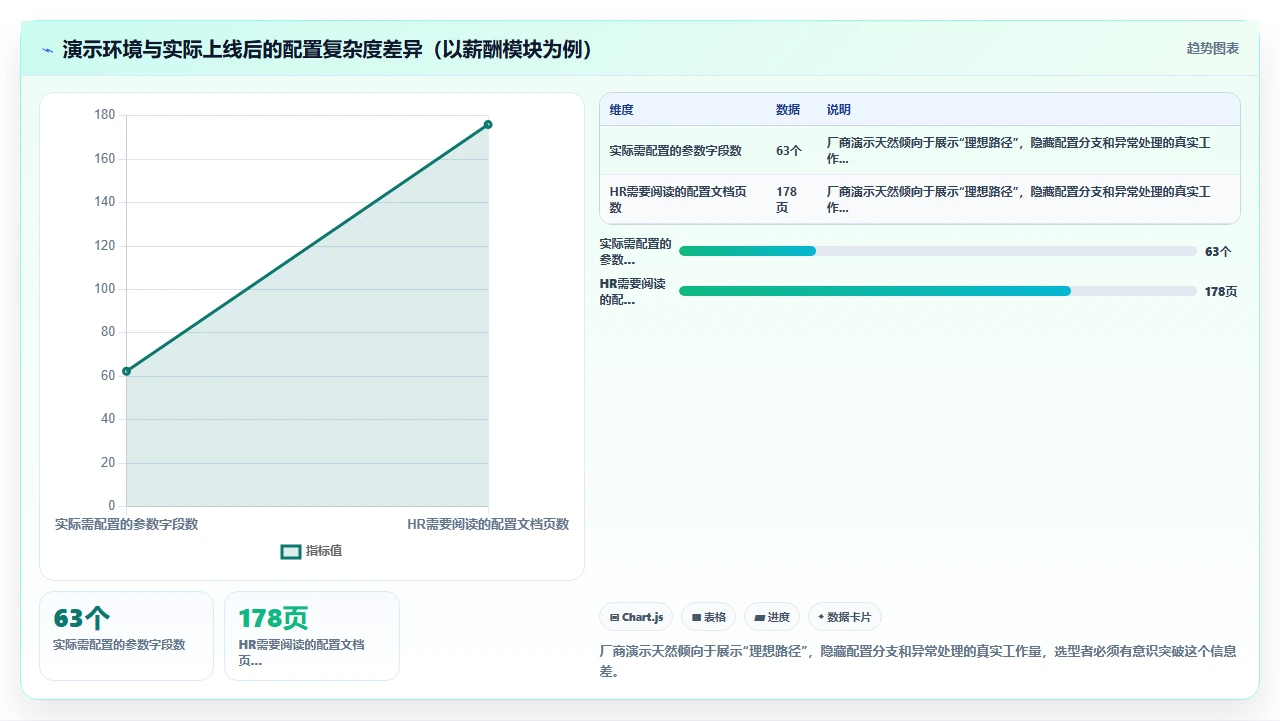1280x721 pixels.
Task: Click the lightning icon beside the title
Action: click(x=47, y=50)
